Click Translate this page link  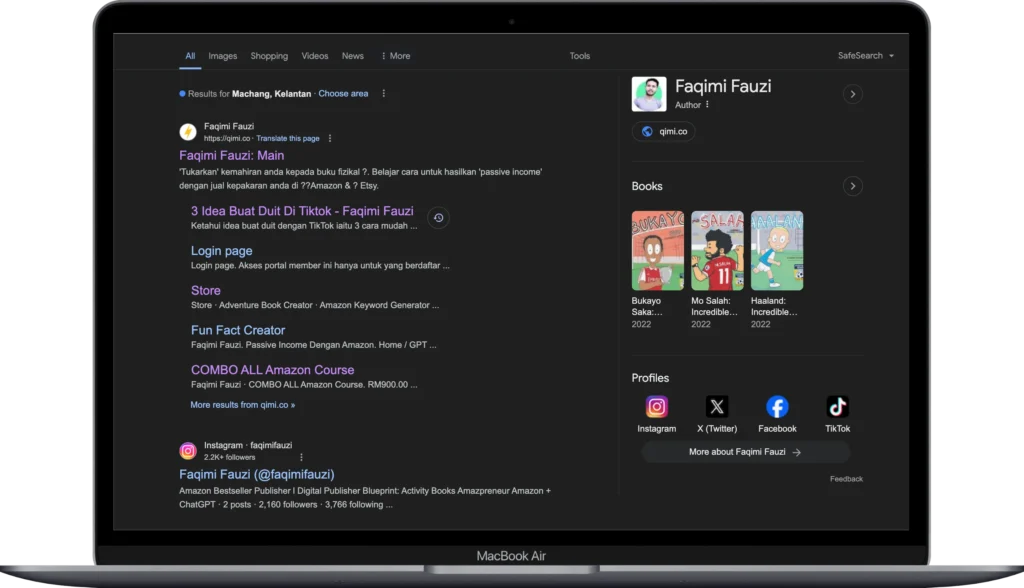point(288,139)
